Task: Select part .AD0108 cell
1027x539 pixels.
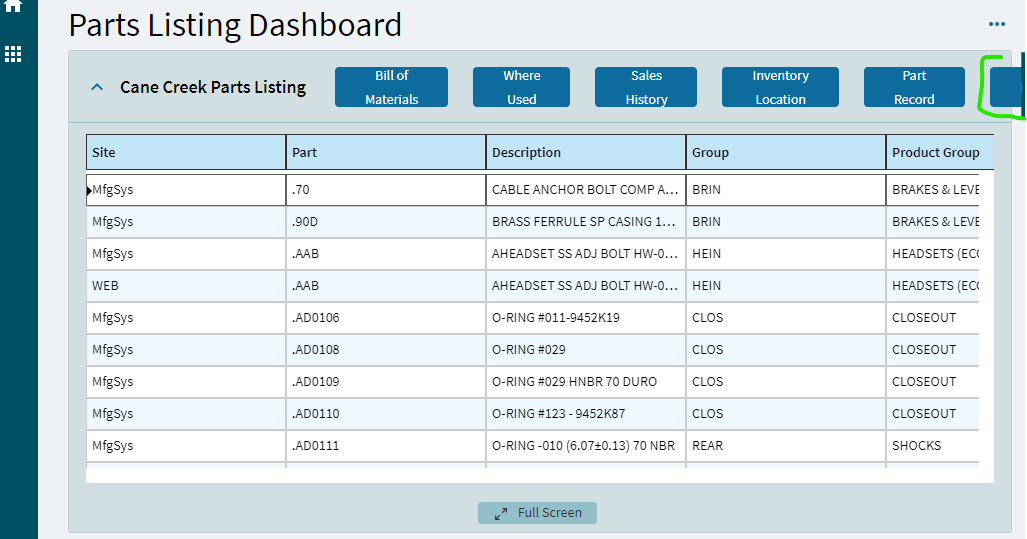Action: click(386, 350)
